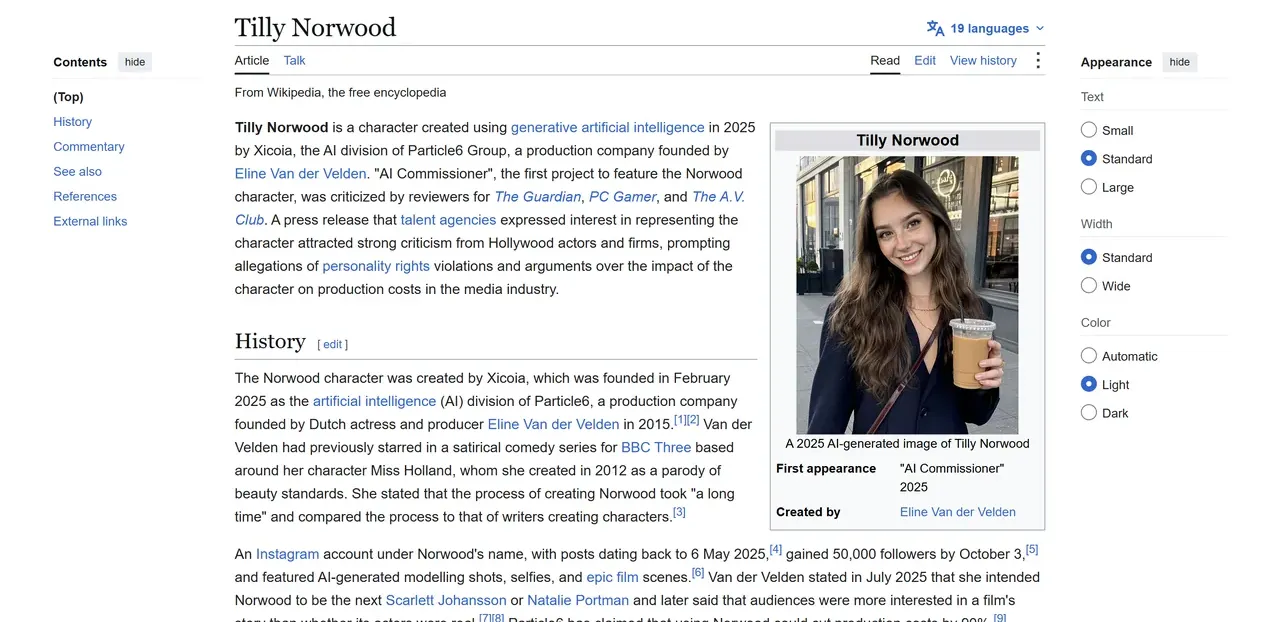Go to See also in Contents
This screenshot has width=1280, height=622.
coord(77,172)
